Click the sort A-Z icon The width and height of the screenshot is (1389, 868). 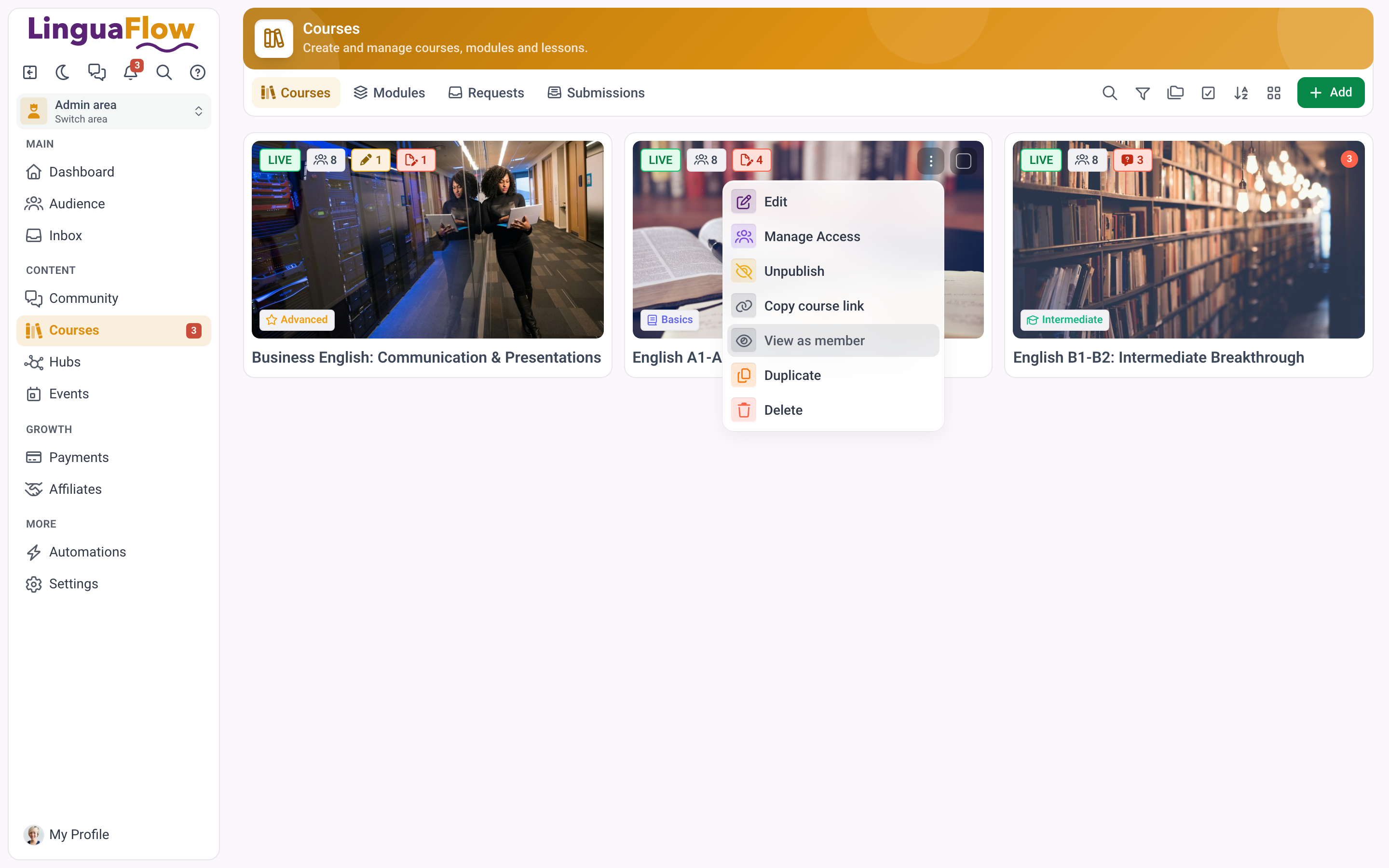pyautogui.click(x=1241, y=93)
